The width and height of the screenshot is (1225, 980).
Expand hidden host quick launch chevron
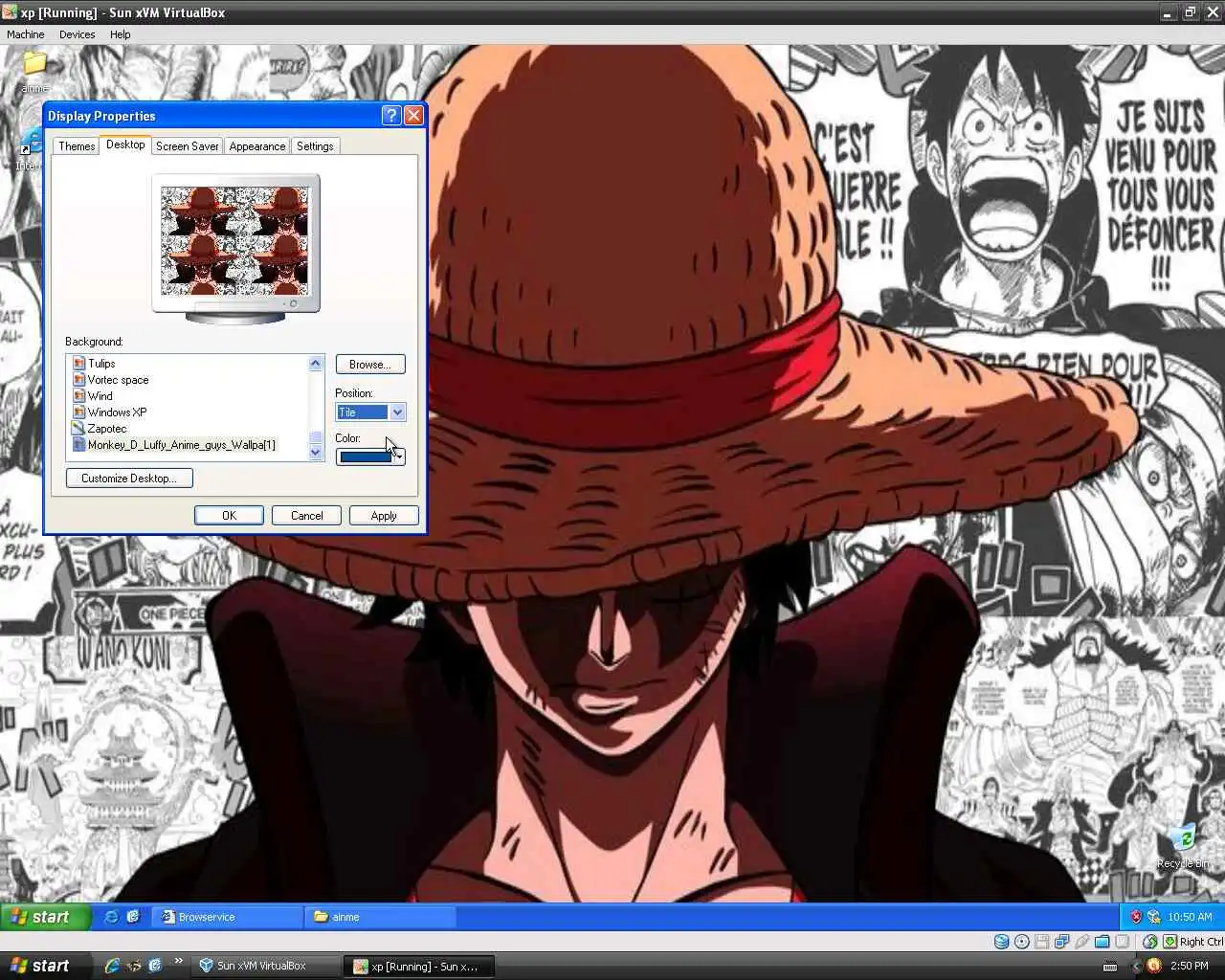pos(178,962)
